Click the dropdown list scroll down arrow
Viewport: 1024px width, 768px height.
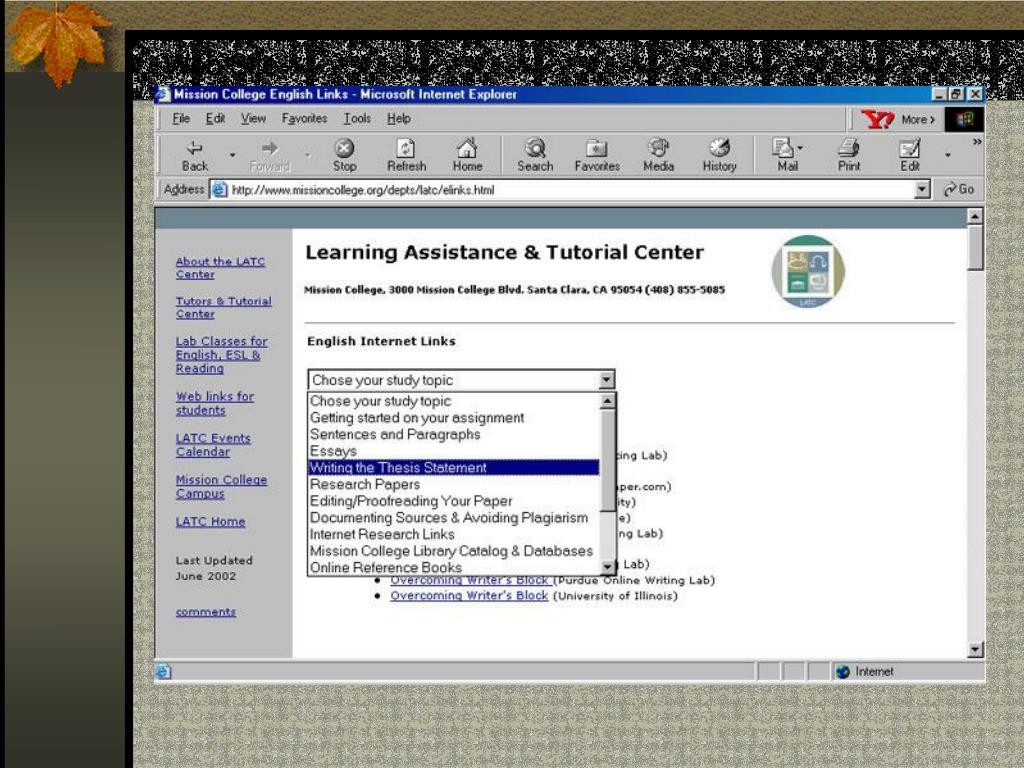[x=607, y=567]
